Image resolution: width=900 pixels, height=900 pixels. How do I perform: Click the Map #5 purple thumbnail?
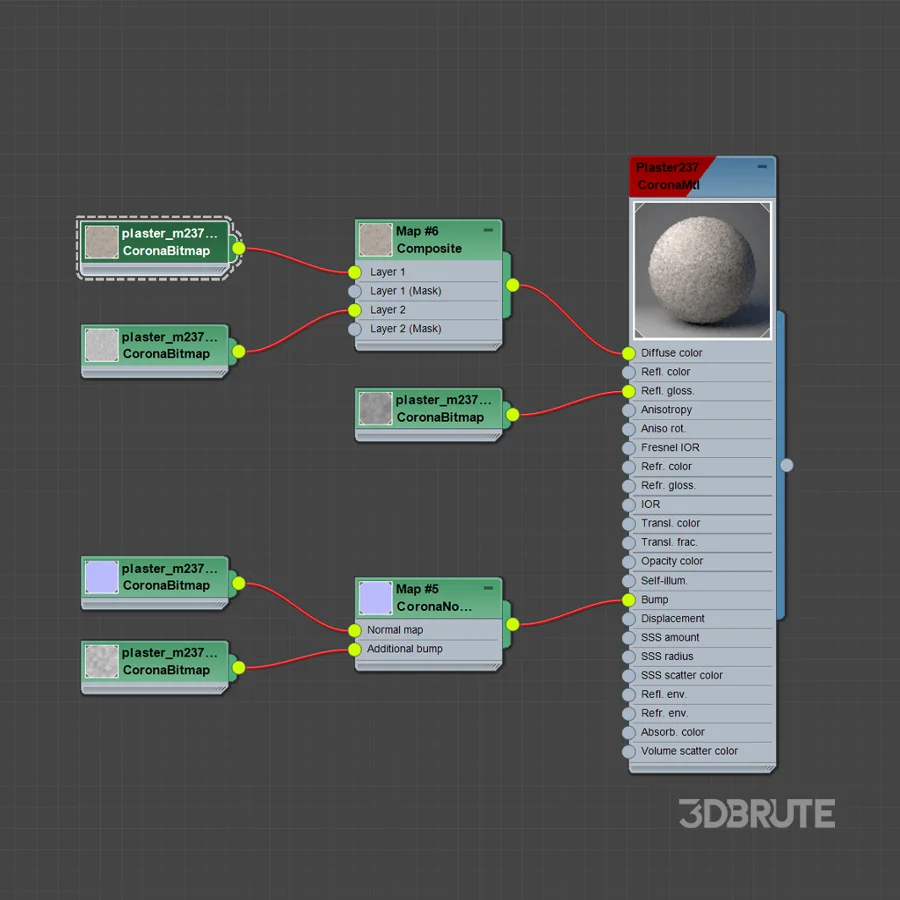tap(375, 598)
